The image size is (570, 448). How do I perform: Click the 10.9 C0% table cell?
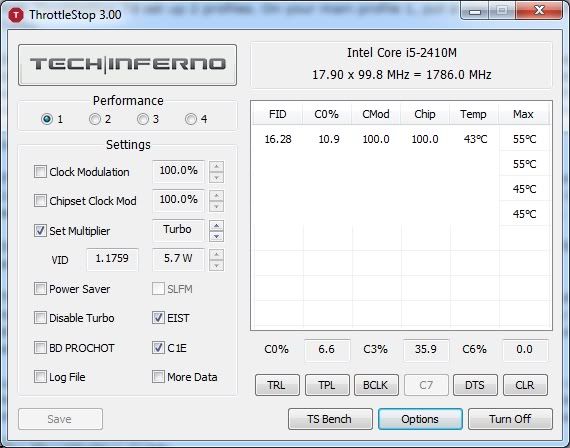click(x=329, y=139)
